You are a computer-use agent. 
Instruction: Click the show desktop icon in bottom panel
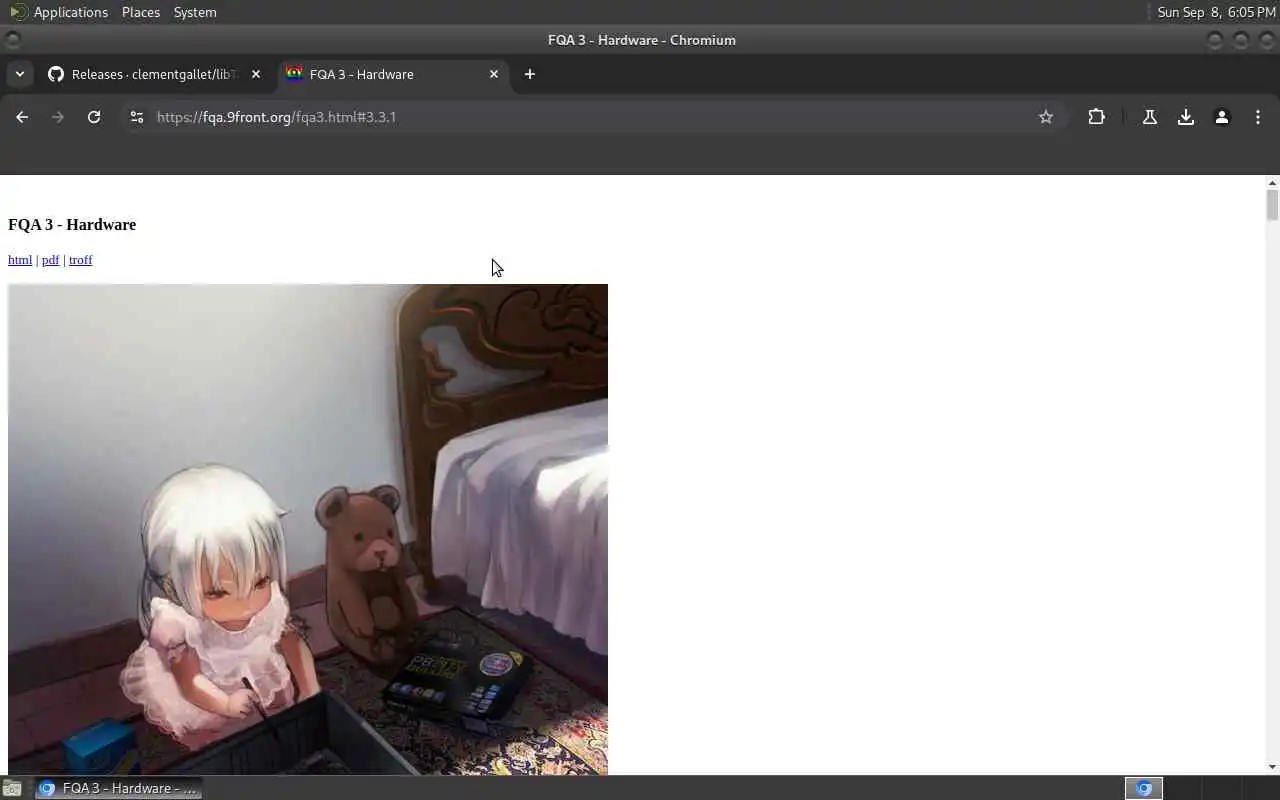[x=12, y=788]
